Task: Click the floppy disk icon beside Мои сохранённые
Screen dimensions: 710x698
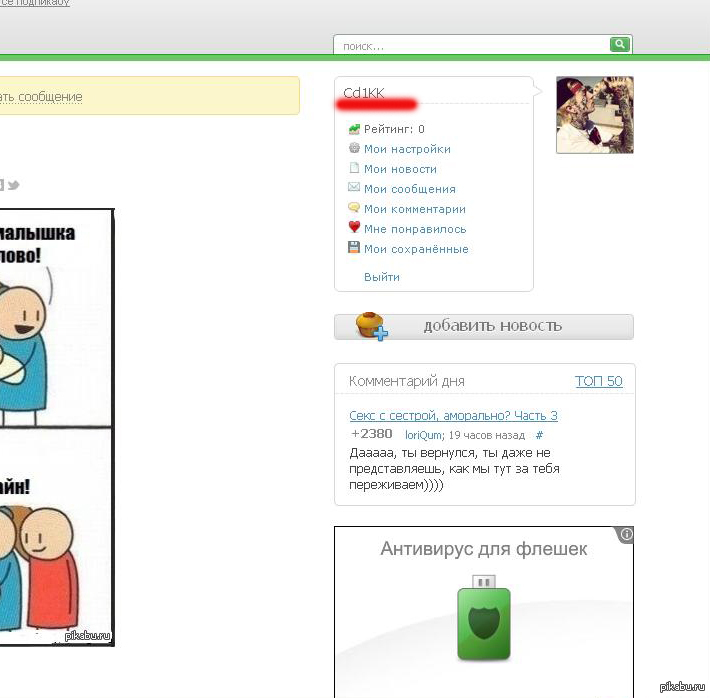Action: [354, 248]
